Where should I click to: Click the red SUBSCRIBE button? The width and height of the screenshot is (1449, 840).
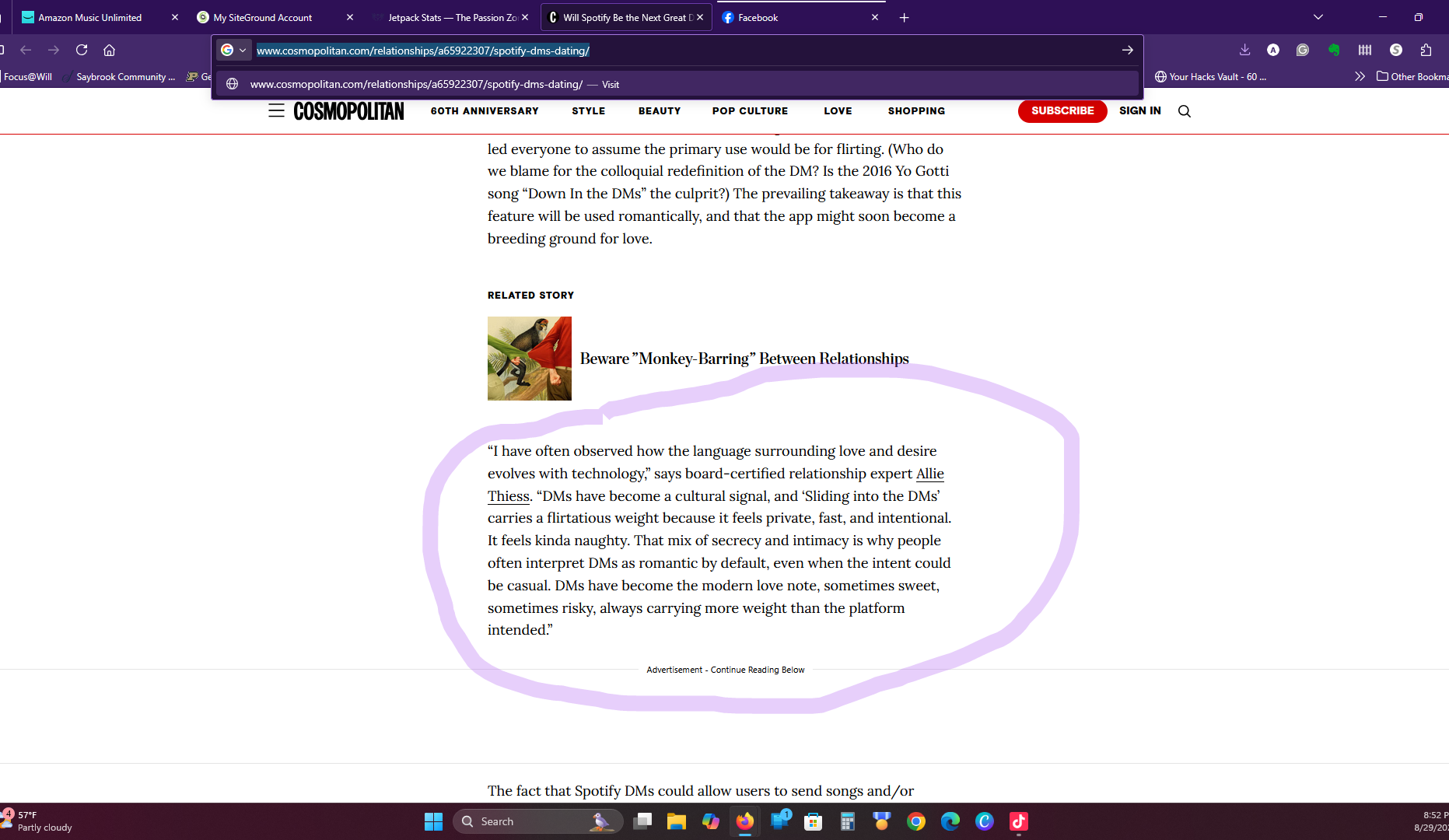pos(1062,110)
